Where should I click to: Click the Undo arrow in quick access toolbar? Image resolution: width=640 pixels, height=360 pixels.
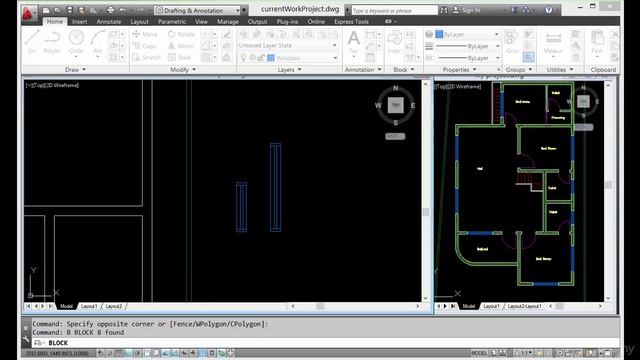[x=123, y=10]
